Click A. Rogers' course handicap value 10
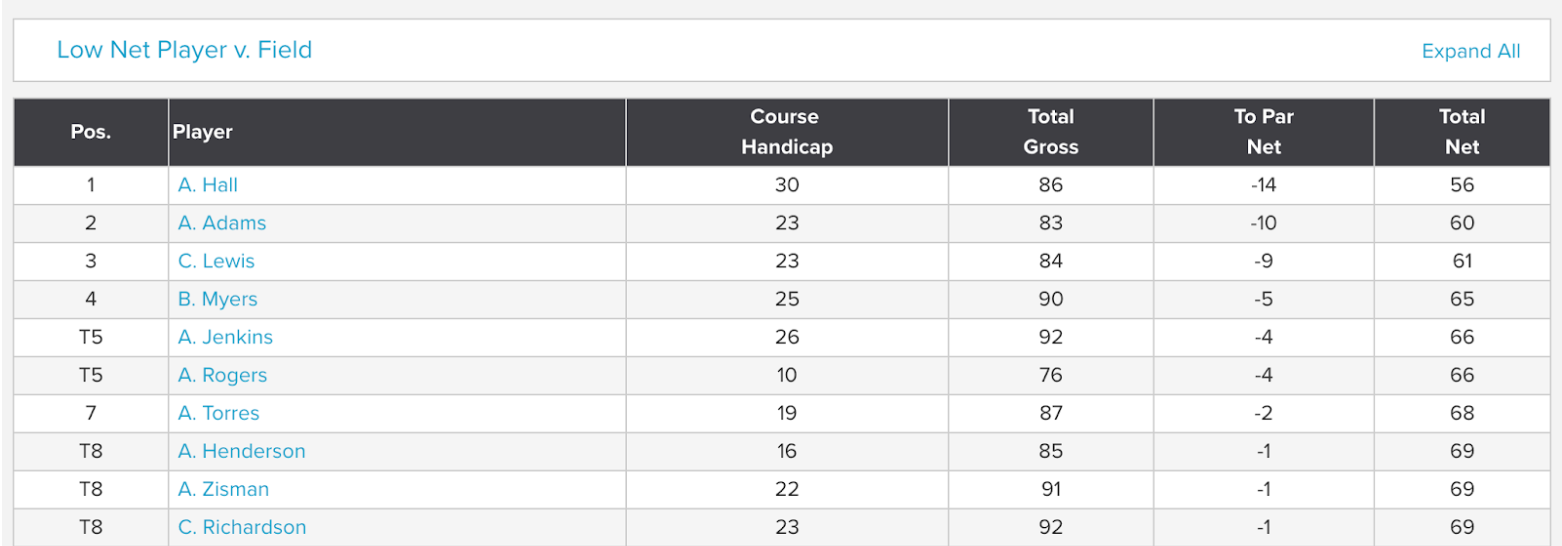1562x546 pixels. [x=787, y=375]
